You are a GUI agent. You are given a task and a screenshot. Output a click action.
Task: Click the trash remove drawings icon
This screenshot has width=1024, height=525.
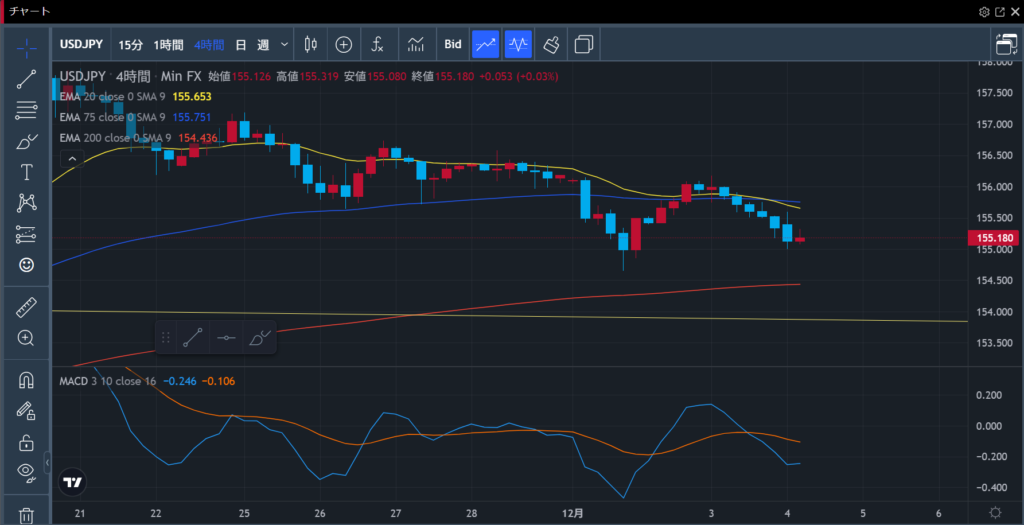coord(26,516)
